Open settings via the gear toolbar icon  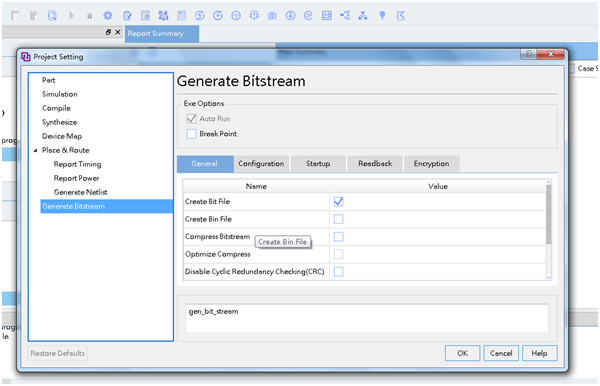click(x=108, y=16)
